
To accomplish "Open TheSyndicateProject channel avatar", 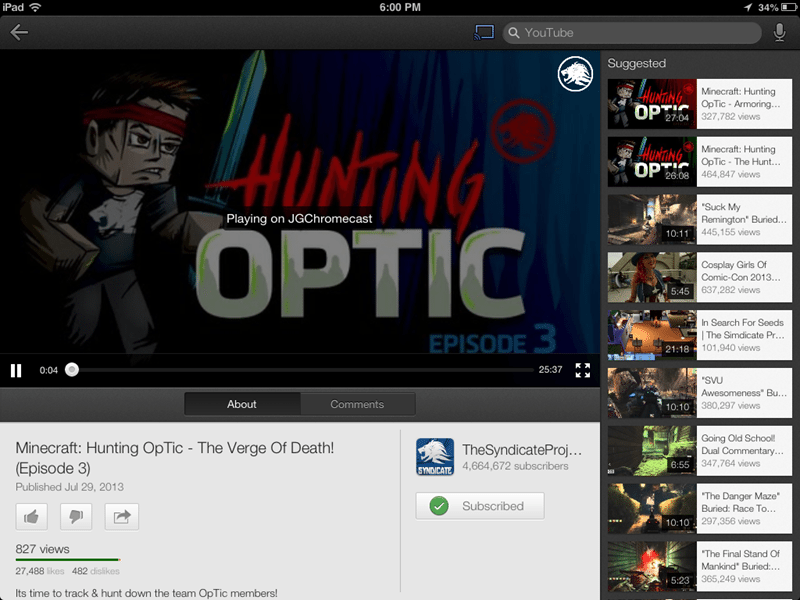I will click(x=435, y=457).
